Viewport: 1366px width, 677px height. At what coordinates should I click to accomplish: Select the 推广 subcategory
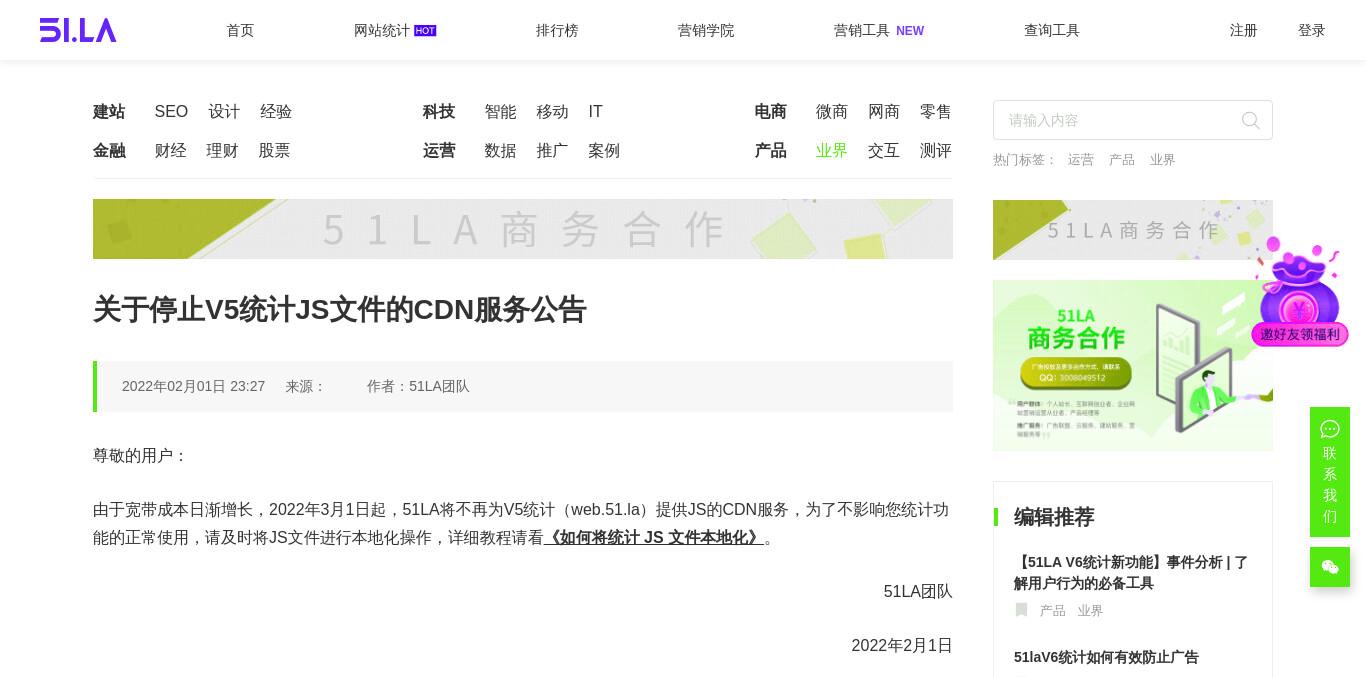[x=553, y=151]
